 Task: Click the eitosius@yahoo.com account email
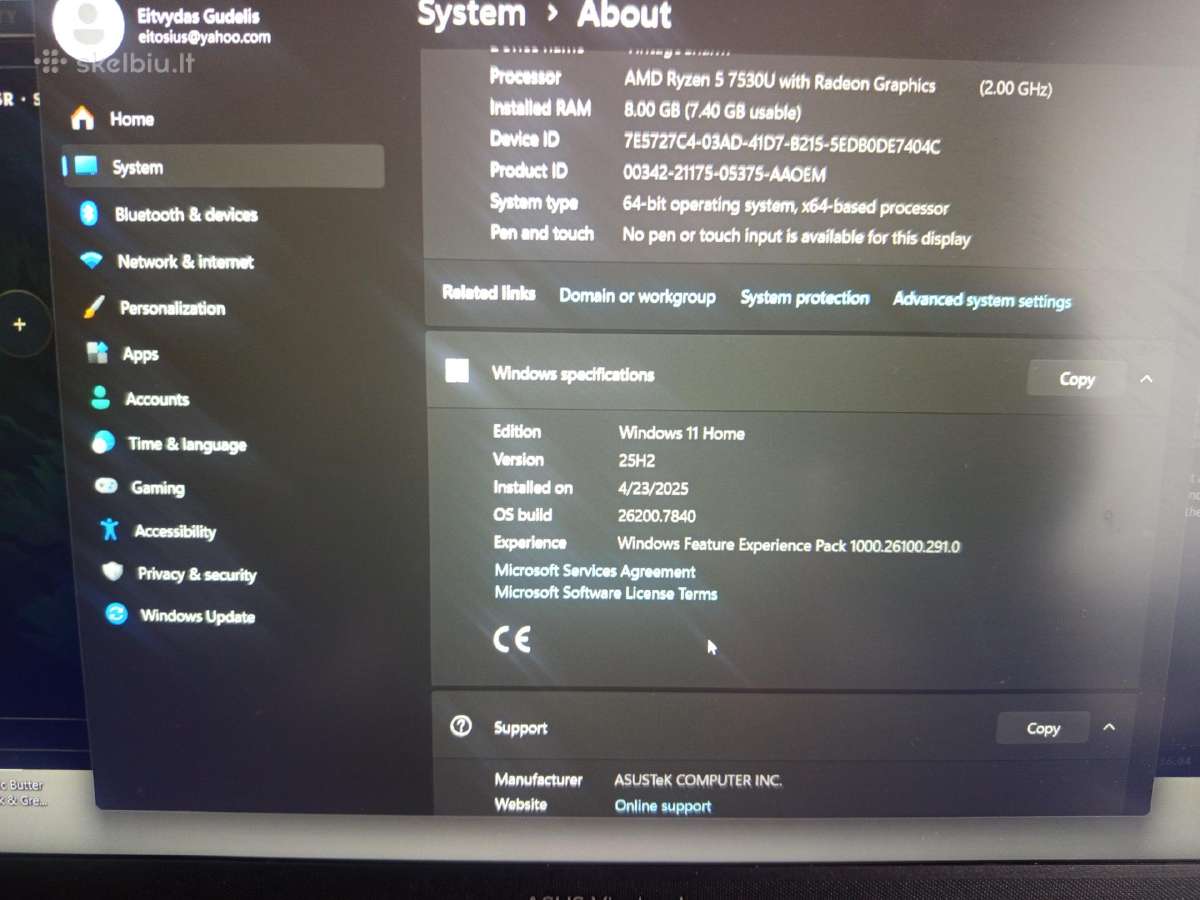(204, 37)
